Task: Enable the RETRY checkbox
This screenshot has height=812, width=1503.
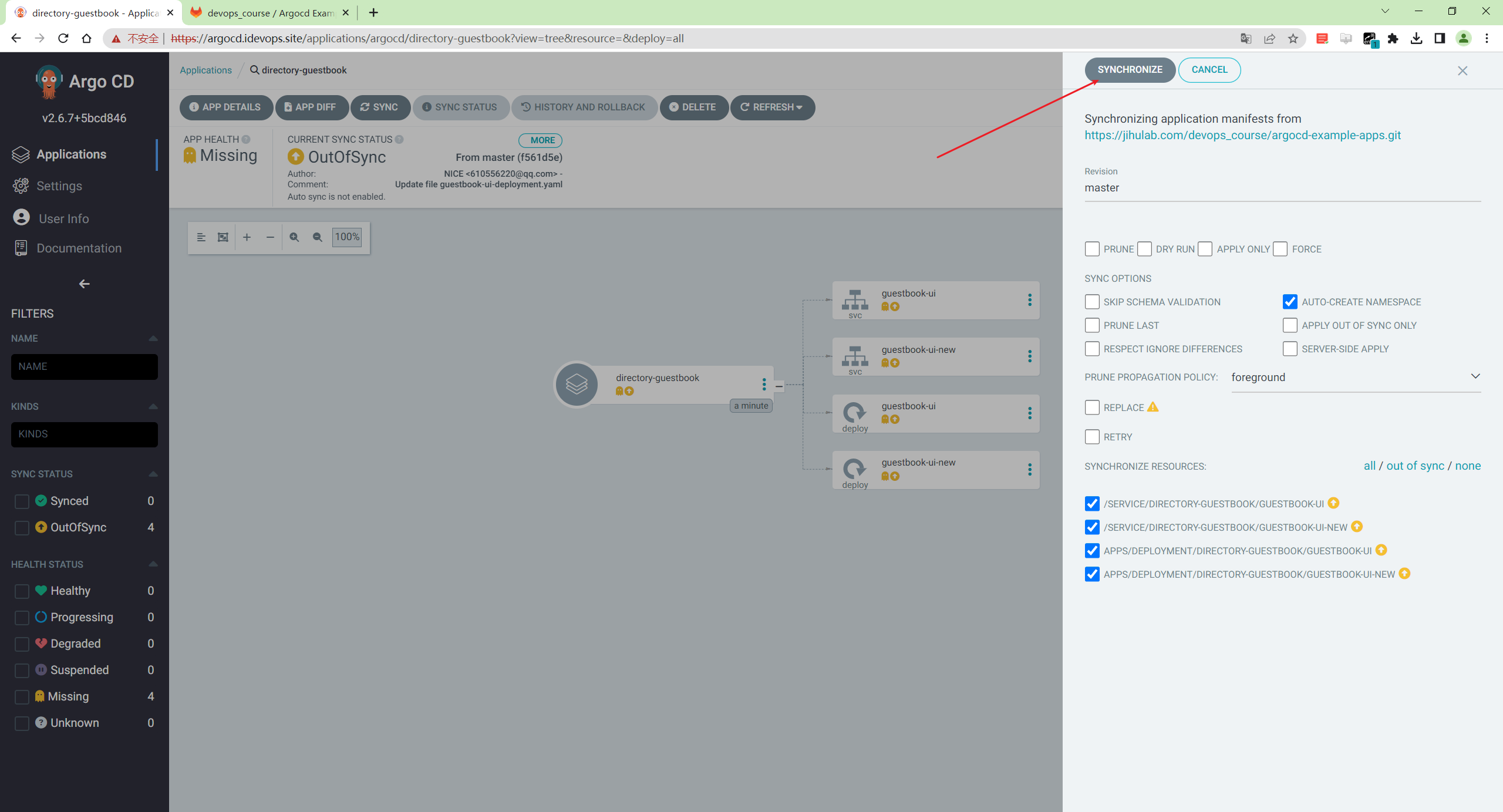Action: coord(1092,437)
